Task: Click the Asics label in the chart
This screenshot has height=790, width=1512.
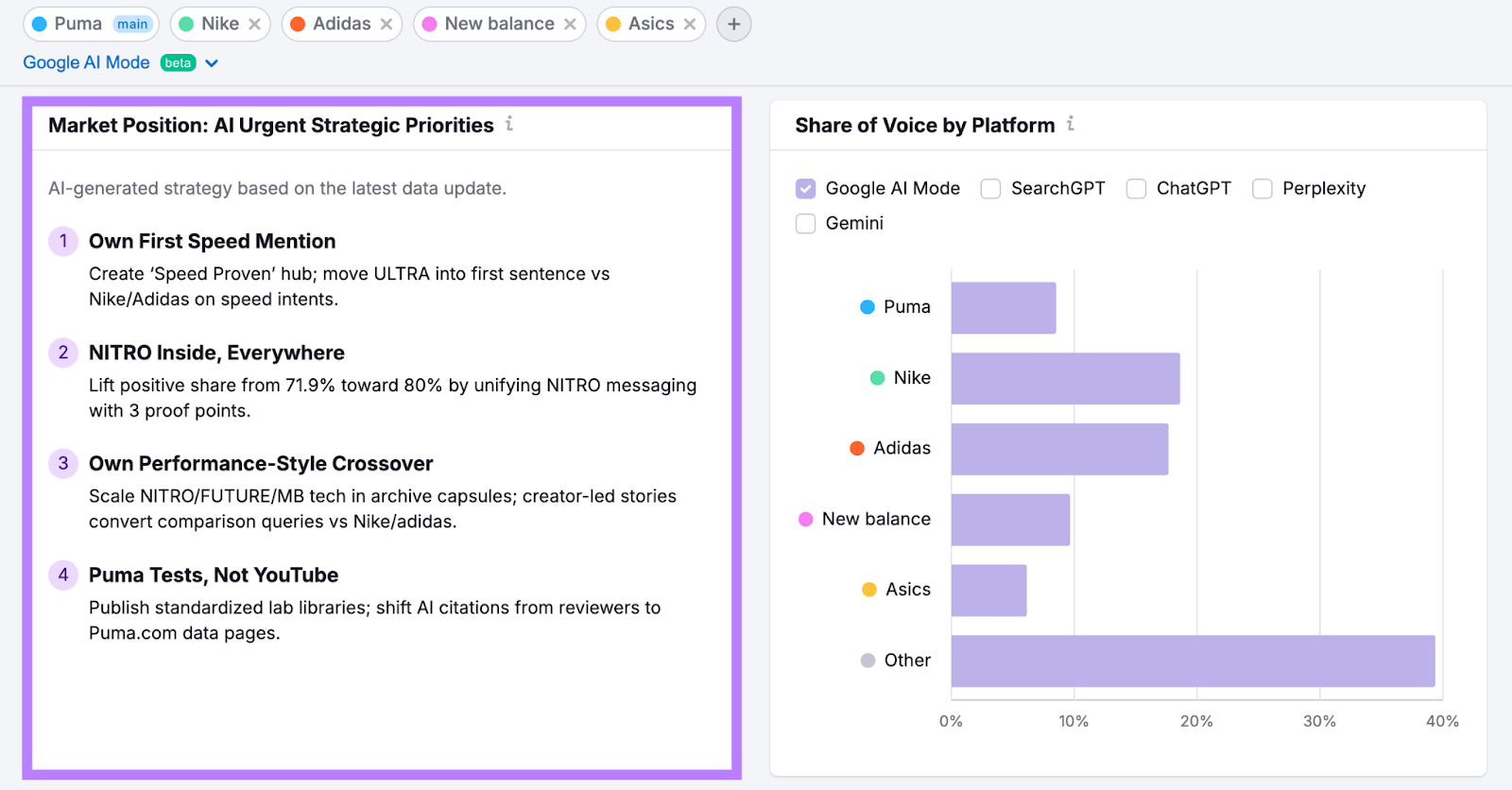Action: point(906,589)
